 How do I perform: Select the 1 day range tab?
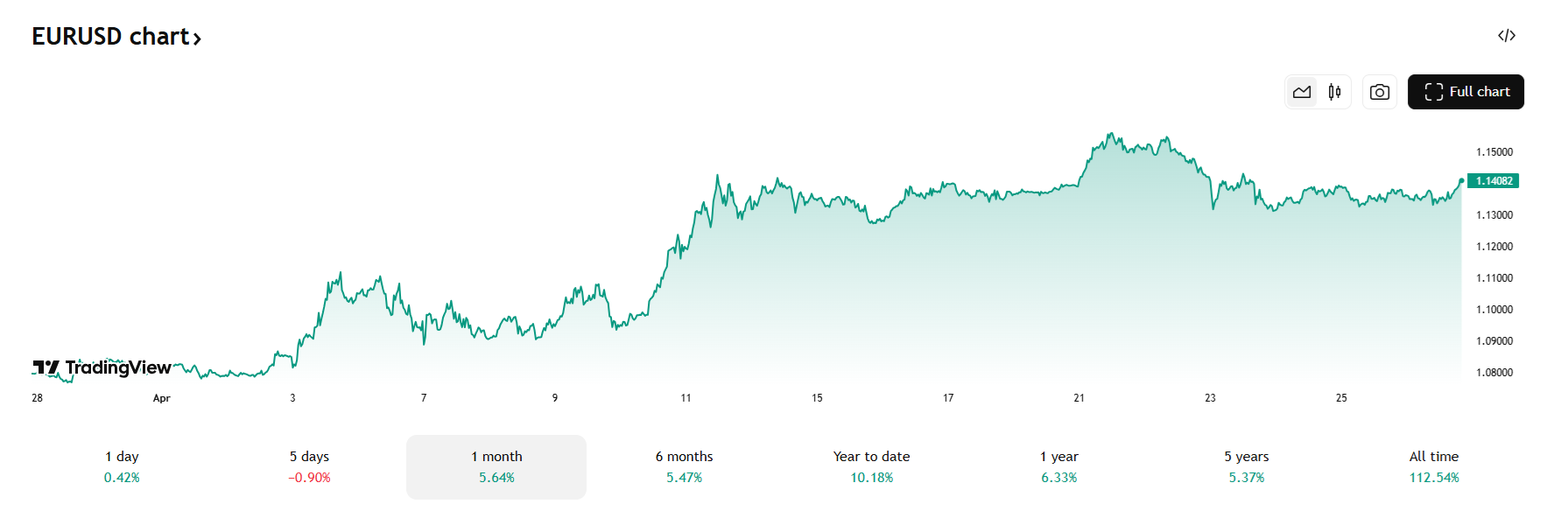tap(122, 466)
